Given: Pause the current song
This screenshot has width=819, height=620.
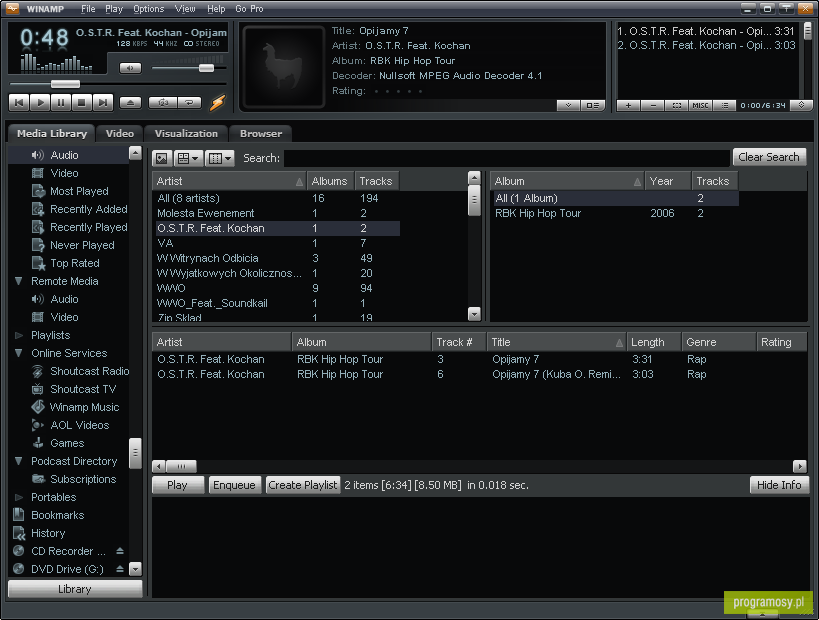Looking at the screenshot, I should 61,102.
